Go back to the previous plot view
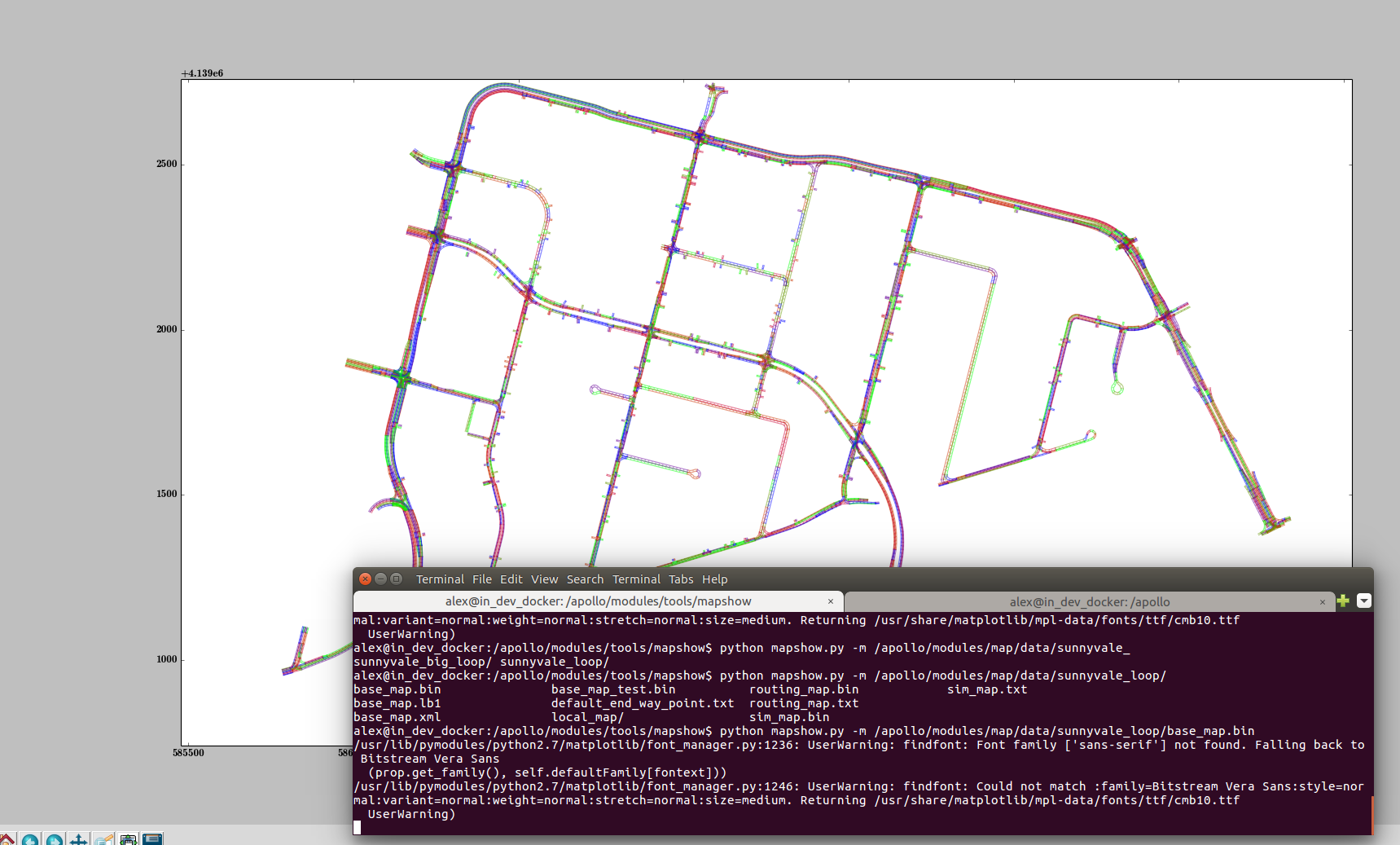Image resolution: width=1400 pixels, height=845 pixels. 29,839
